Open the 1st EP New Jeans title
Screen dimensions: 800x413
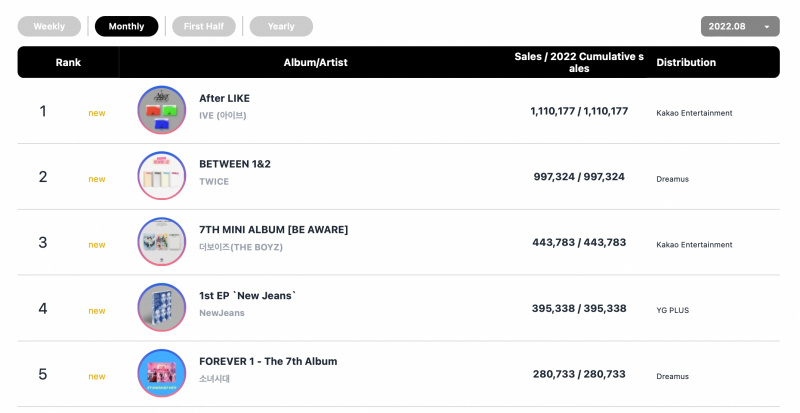[x=247, y=296]
